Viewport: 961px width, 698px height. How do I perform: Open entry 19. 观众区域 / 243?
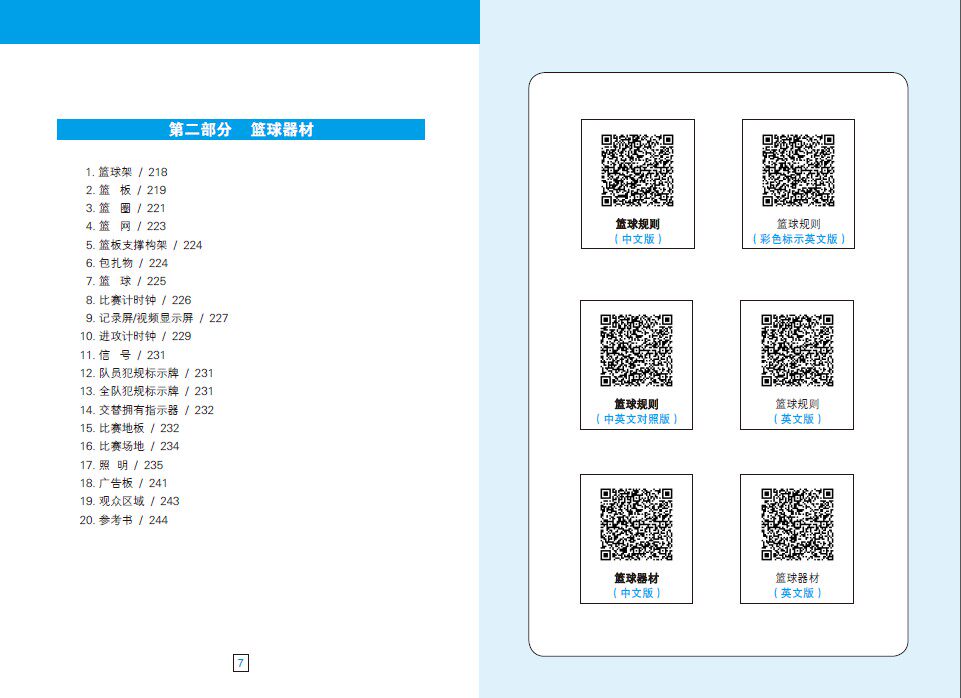pos(129,501)
